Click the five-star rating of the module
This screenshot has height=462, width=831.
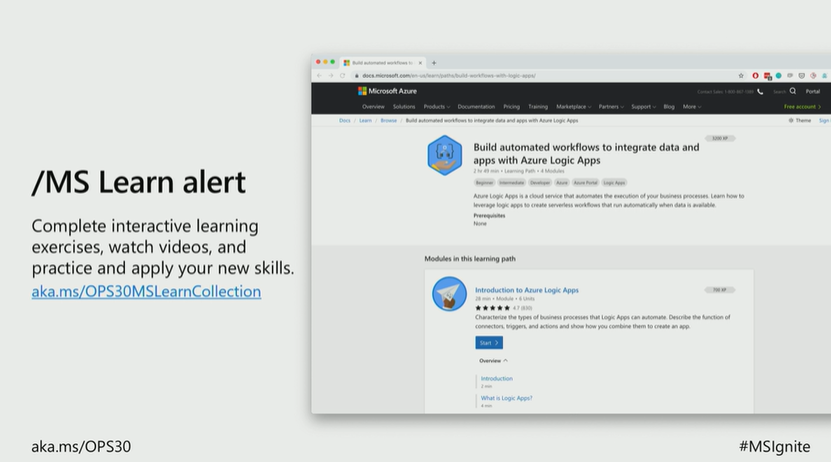(x=492, y=308)
